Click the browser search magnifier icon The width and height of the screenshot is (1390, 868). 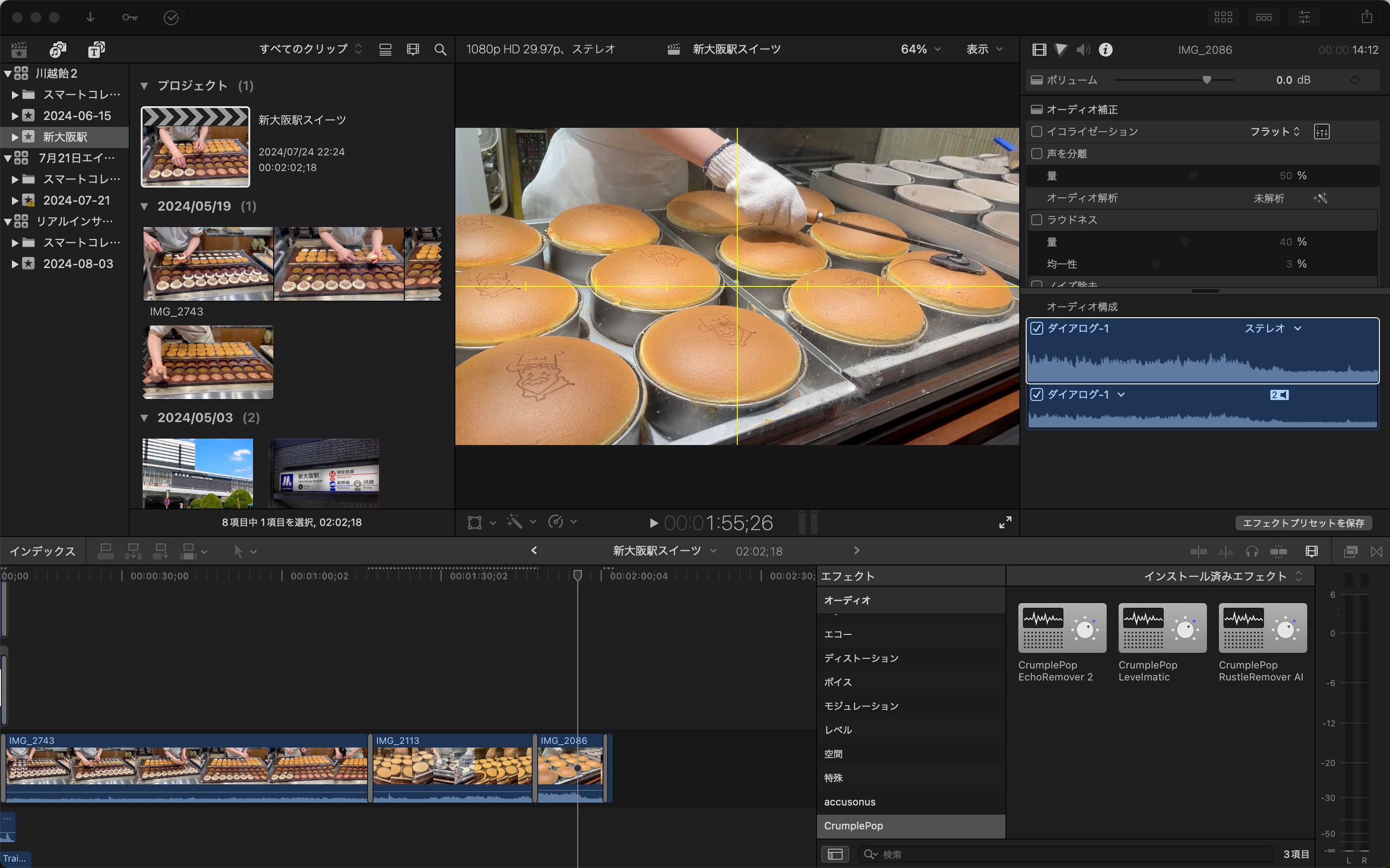[x=440, y=50]
